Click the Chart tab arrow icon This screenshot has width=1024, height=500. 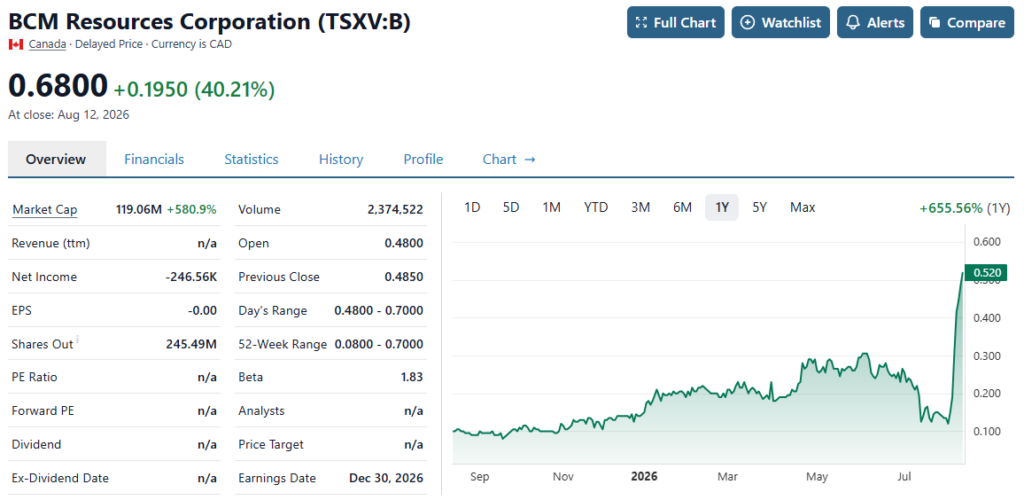coord(530,159)
